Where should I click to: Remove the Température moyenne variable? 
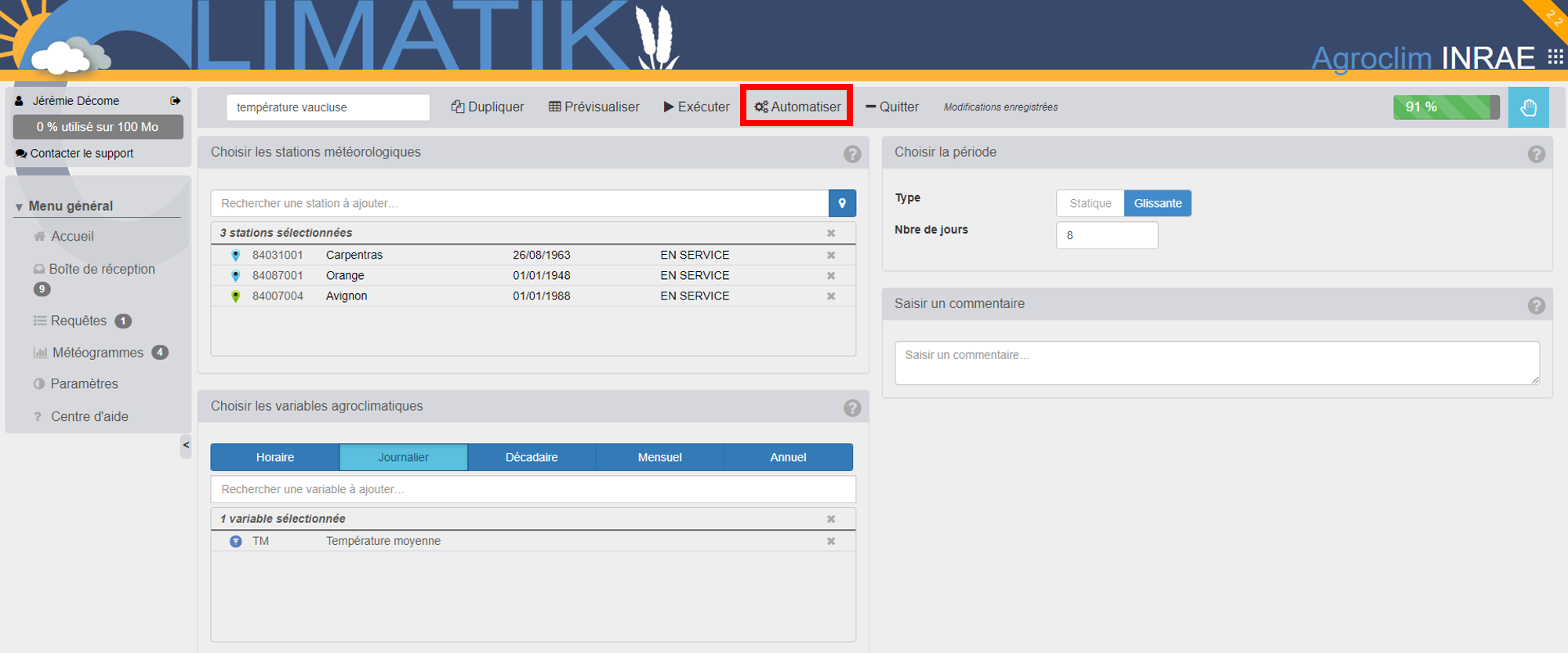pos(830,542)
